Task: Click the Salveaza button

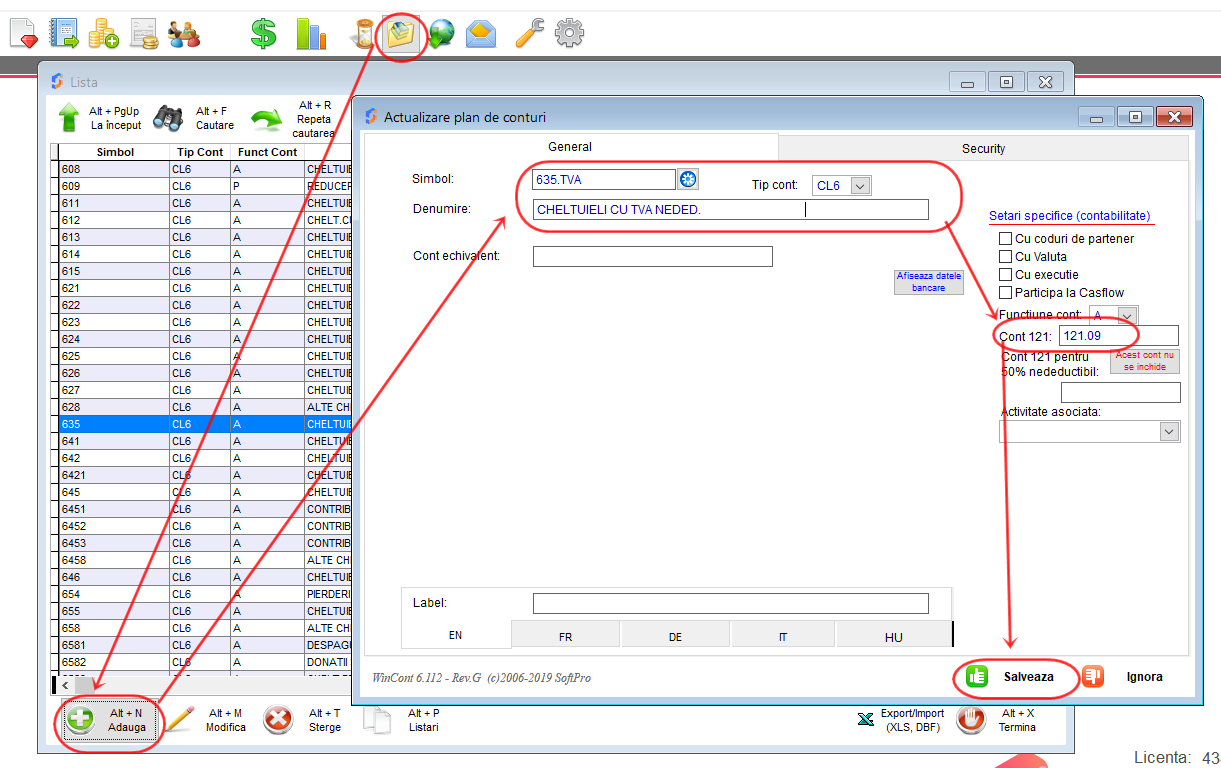Action: 1017,677
